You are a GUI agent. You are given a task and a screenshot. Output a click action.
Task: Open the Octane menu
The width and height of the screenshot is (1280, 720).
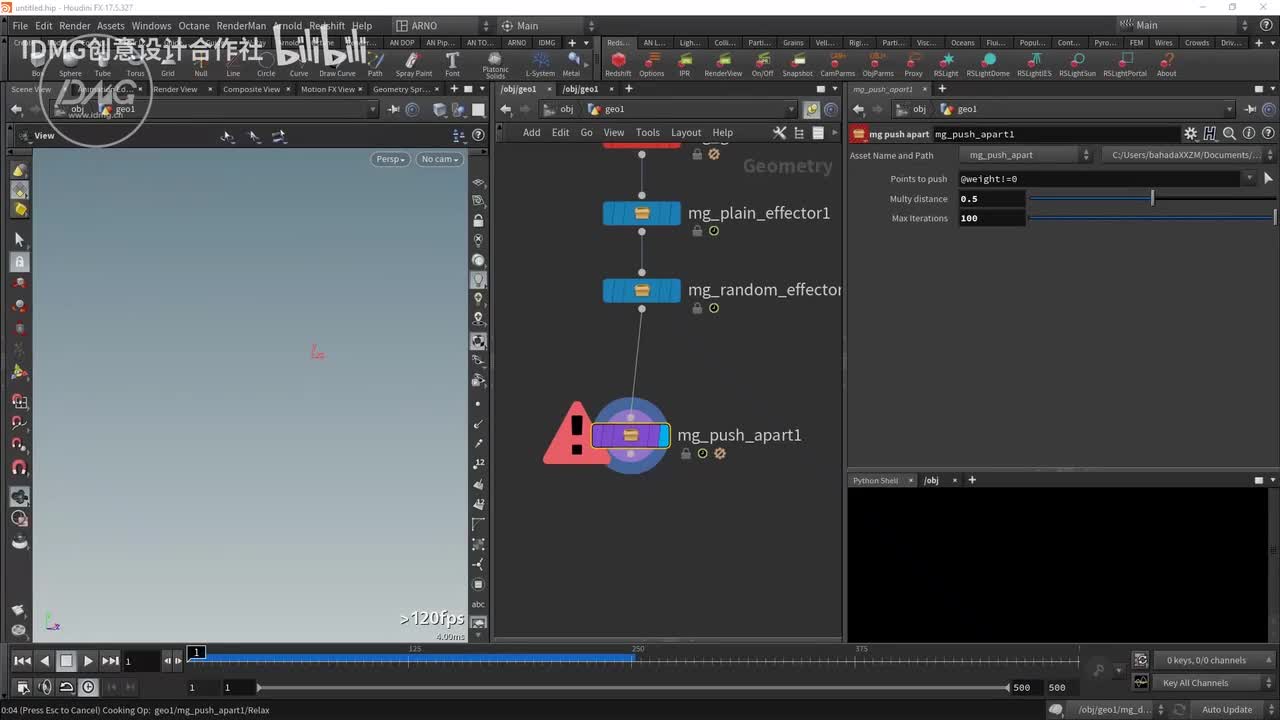pos(194,25)
